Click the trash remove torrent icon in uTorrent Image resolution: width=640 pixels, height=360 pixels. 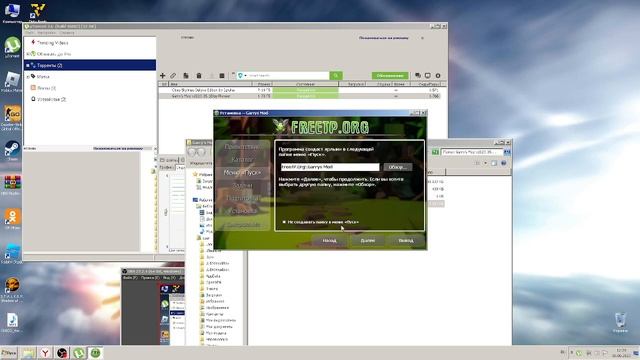pyautogui.click(x=199, y=76)
